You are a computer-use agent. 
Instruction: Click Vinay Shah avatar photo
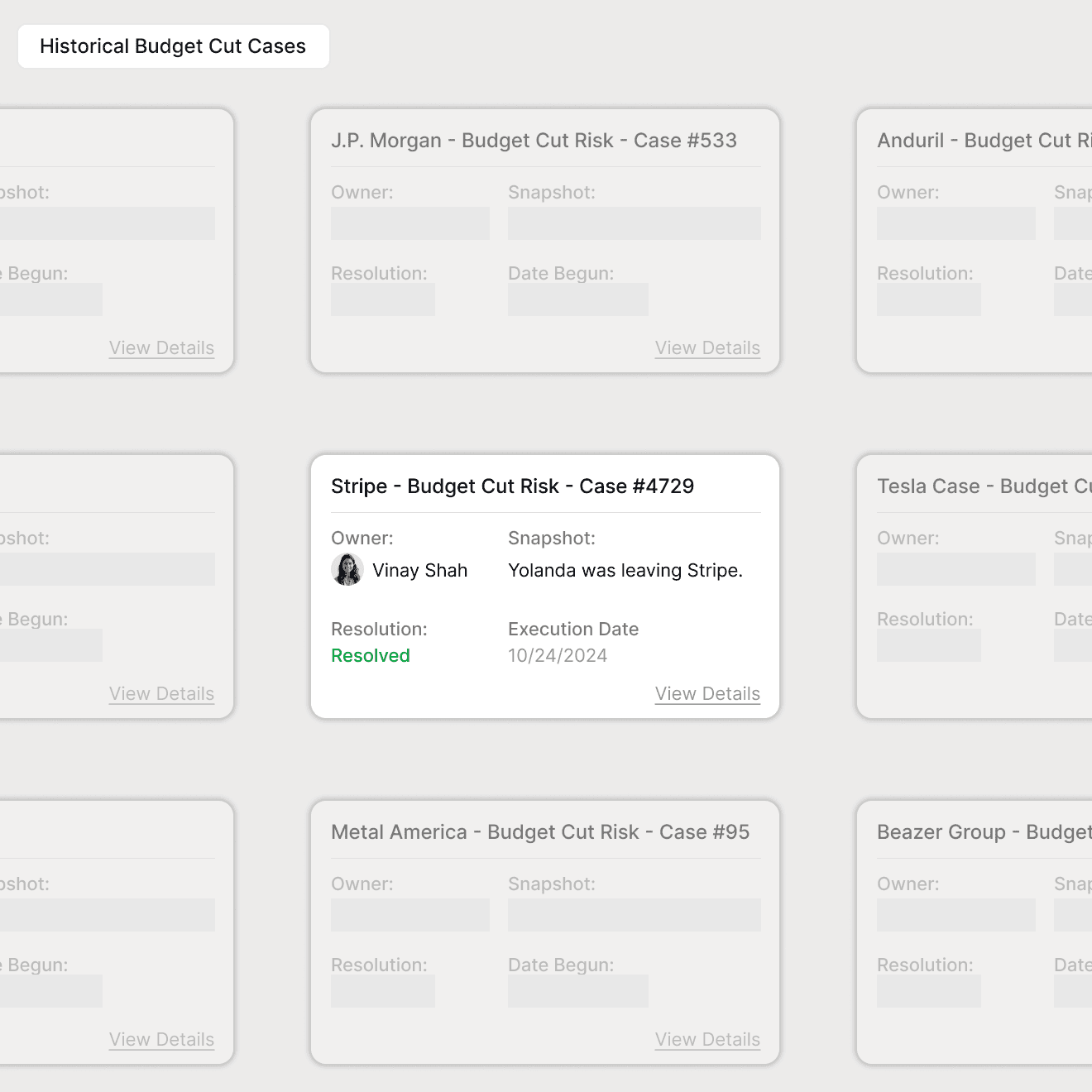347,570
